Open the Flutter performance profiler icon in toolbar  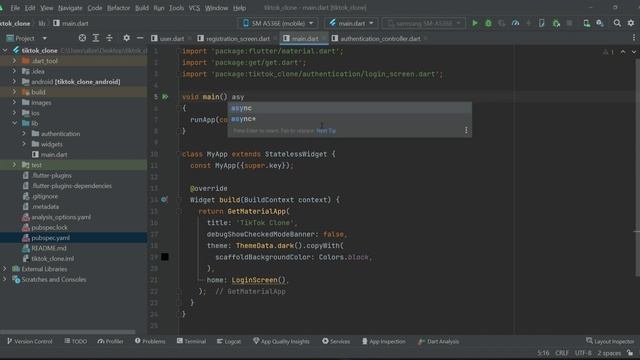[x=516, y=23]
